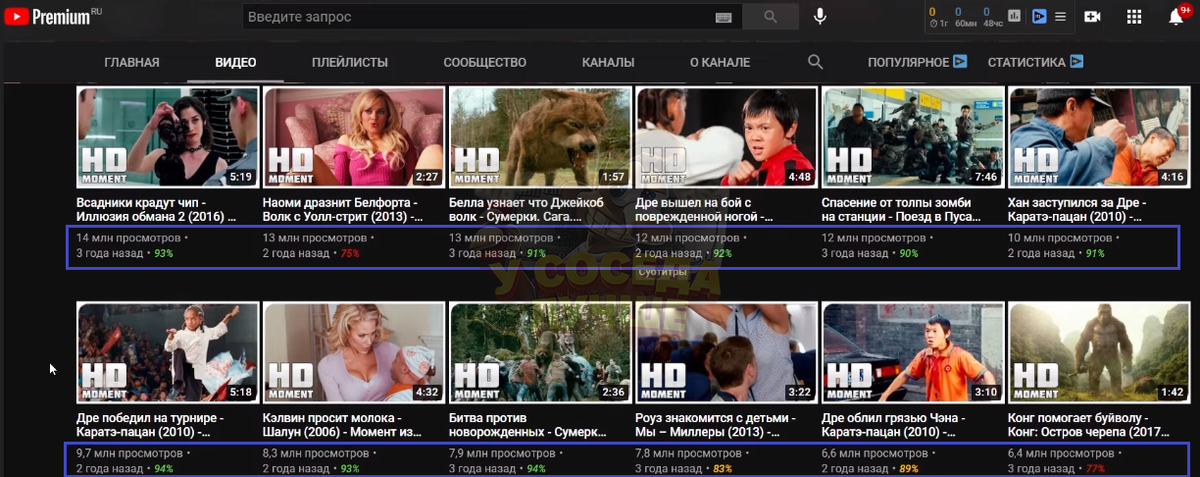Click the 6,6 млн просмотров text
Screen dimensions: 1200x477
(875, 453)
